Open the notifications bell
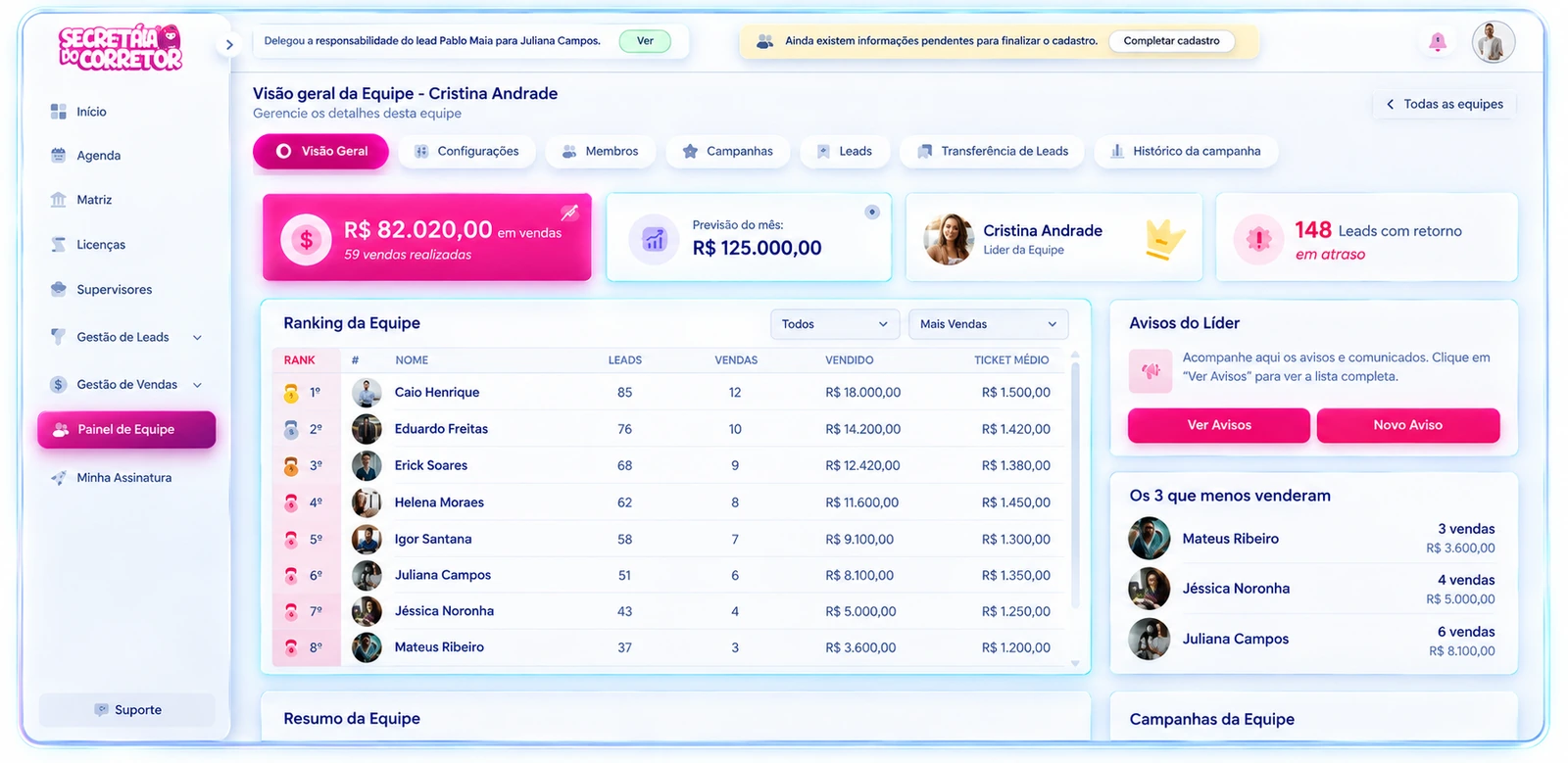This screenshot has width=1568, height=763. click(x=1438, y=41)
